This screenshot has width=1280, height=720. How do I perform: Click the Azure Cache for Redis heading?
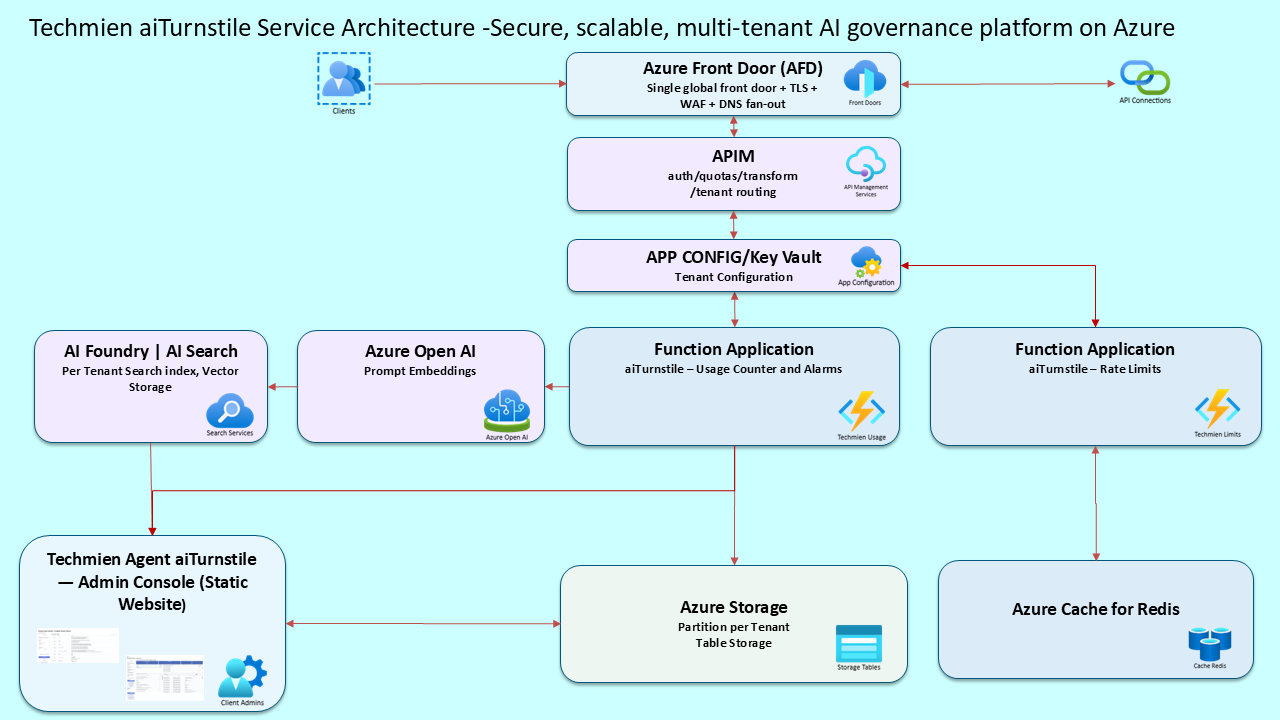(1096, 609)
